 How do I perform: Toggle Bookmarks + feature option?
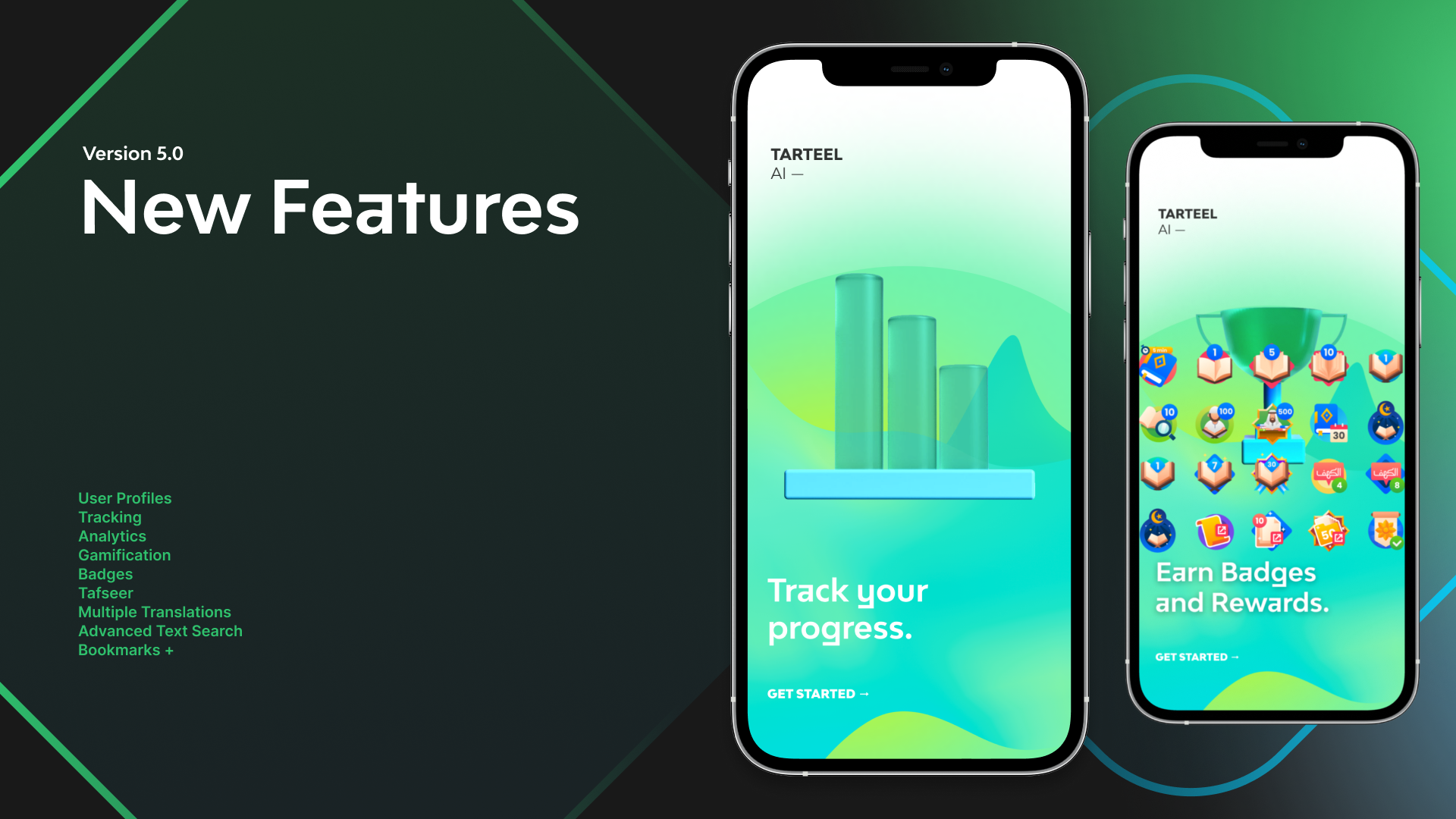point(127,650)
